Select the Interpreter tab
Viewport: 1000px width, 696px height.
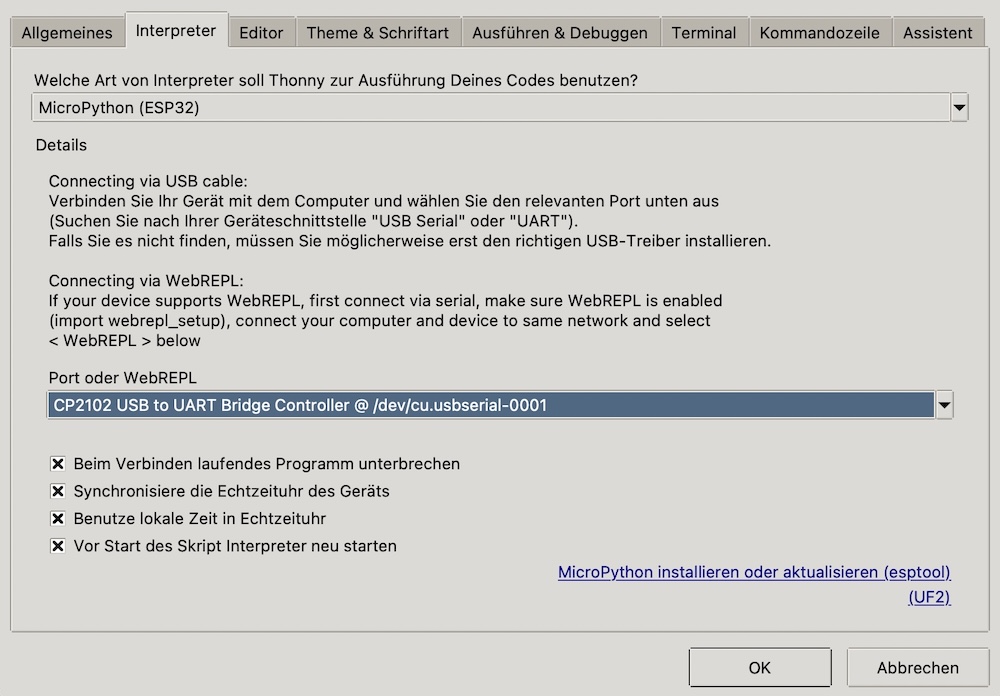tap(176, 30)
